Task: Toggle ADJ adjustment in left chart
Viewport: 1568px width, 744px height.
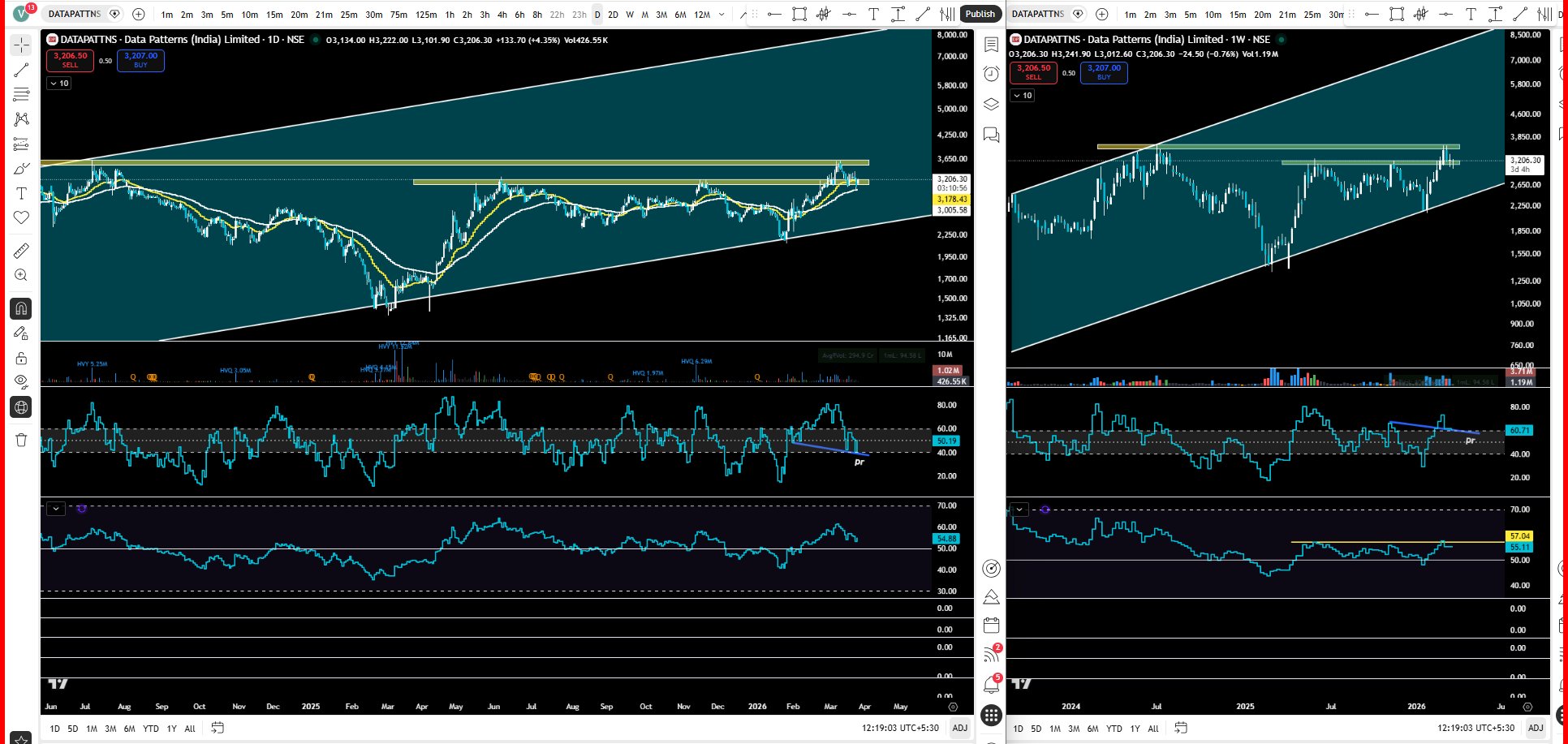Action: pyautogui.click(x=959, y=729)
